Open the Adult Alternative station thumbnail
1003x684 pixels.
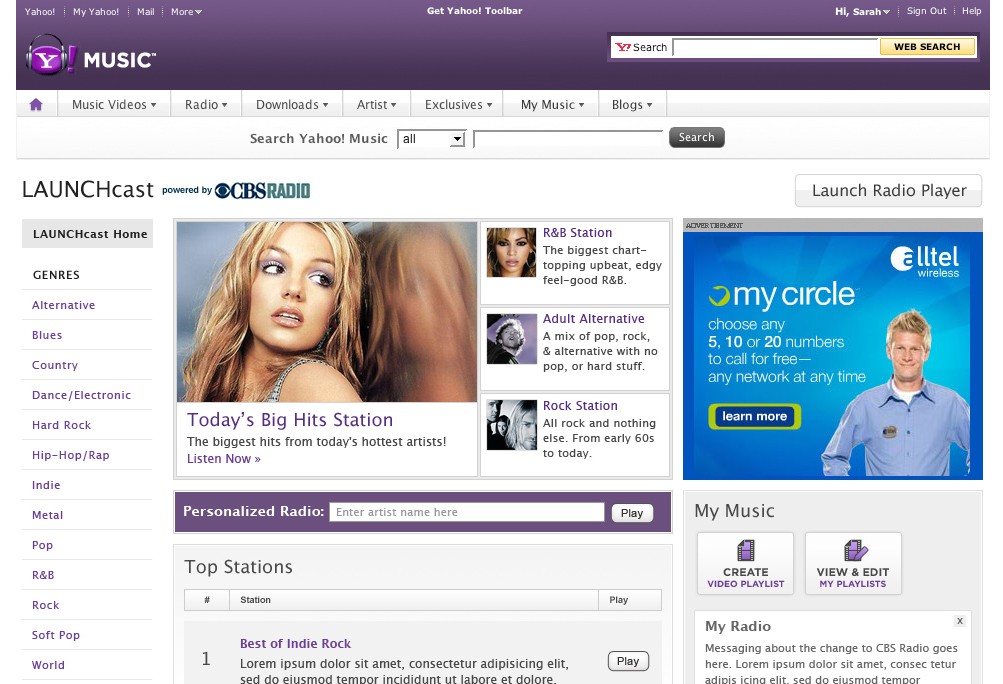511,339
